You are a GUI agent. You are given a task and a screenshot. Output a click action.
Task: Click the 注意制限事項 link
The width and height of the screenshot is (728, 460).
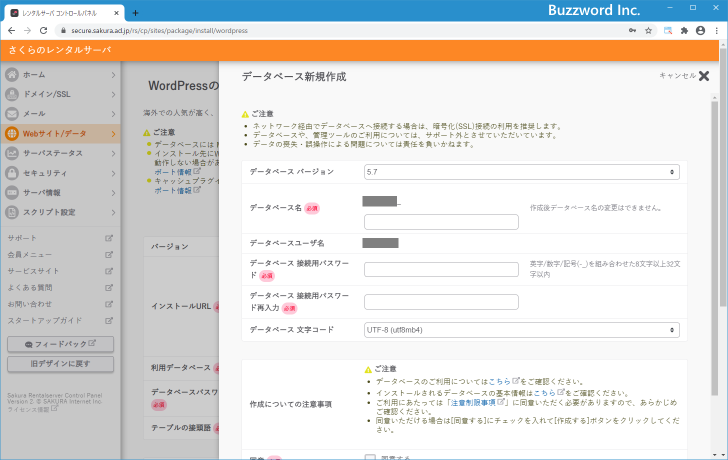click(468, 401)
